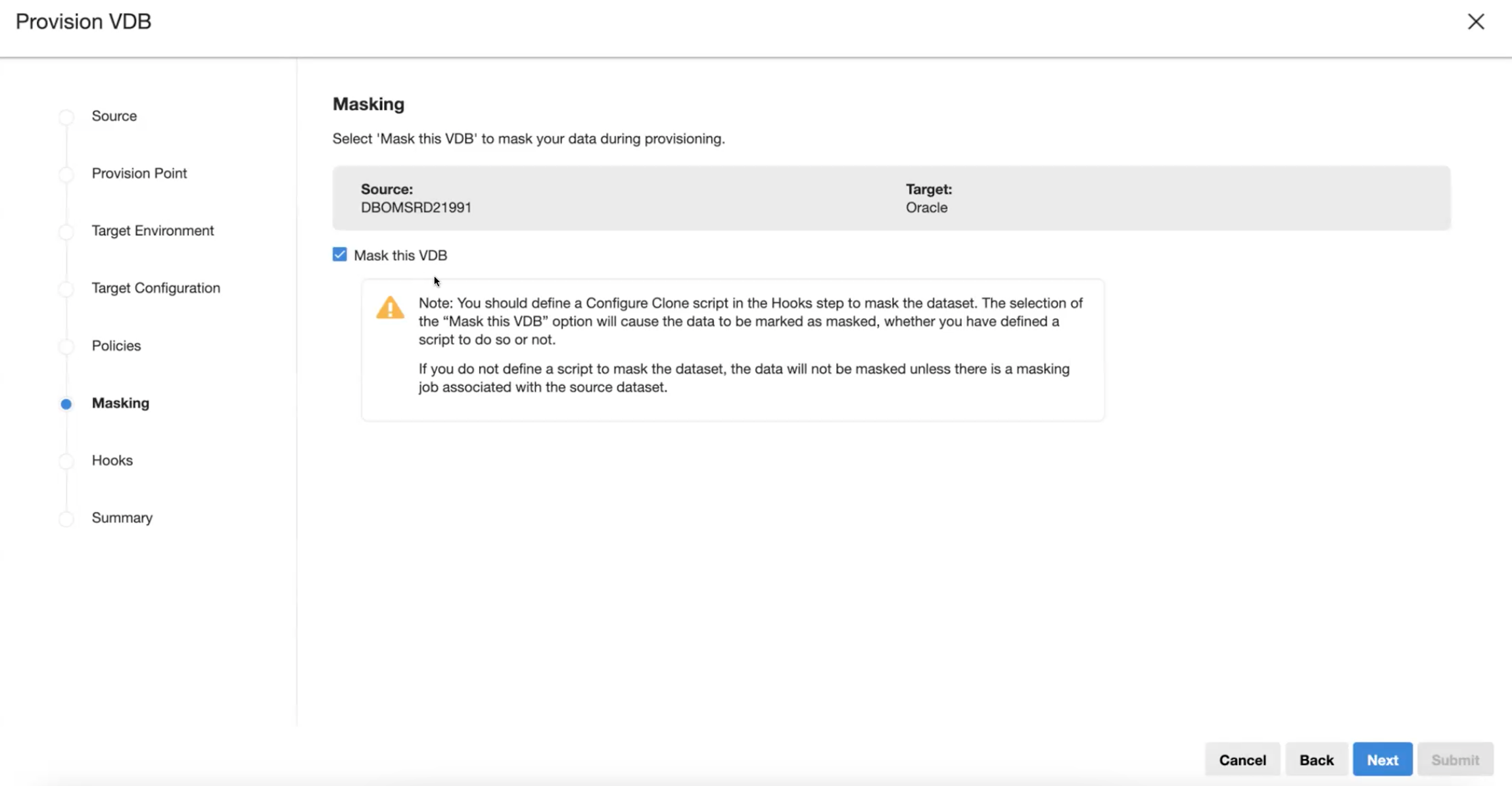Go to the Summary step
The height and width of the screenshot is (786, 1512).
click(122, 518)
